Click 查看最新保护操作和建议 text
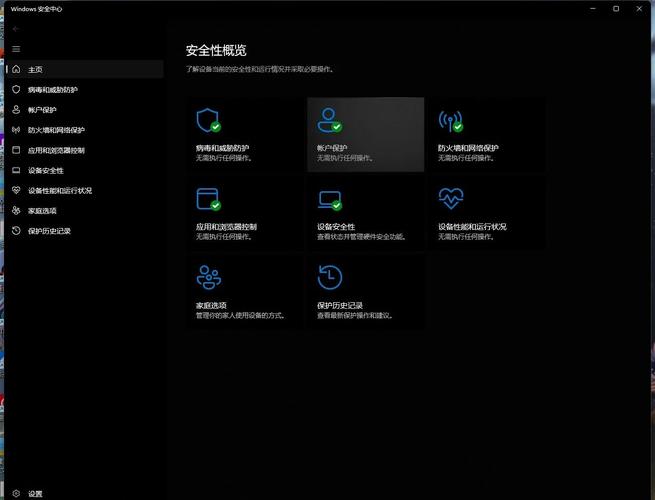Viewport: 655px width, 500px height. coord(354,315)
